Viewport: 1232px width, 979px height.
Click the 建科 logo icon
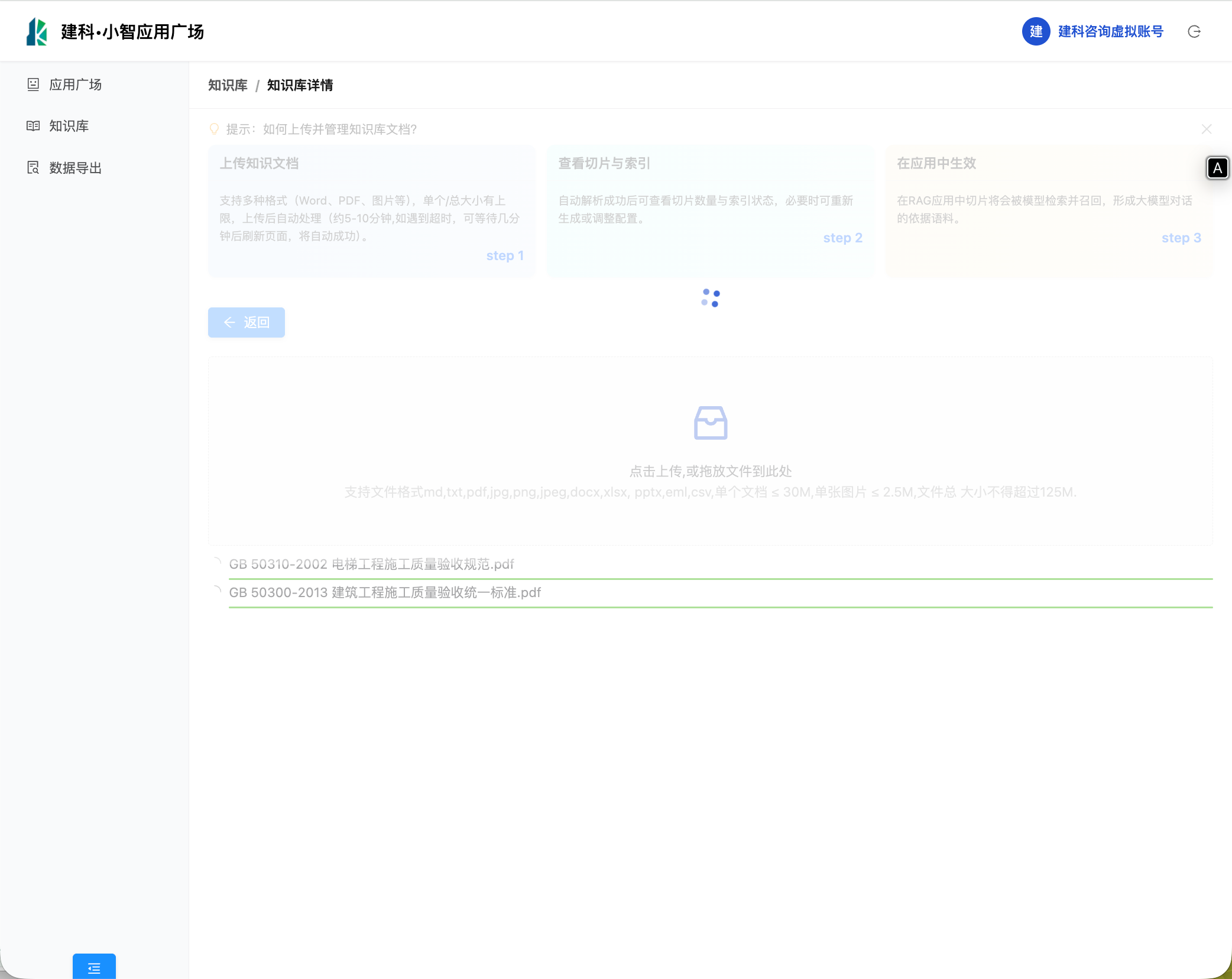(x=37, y=31)
